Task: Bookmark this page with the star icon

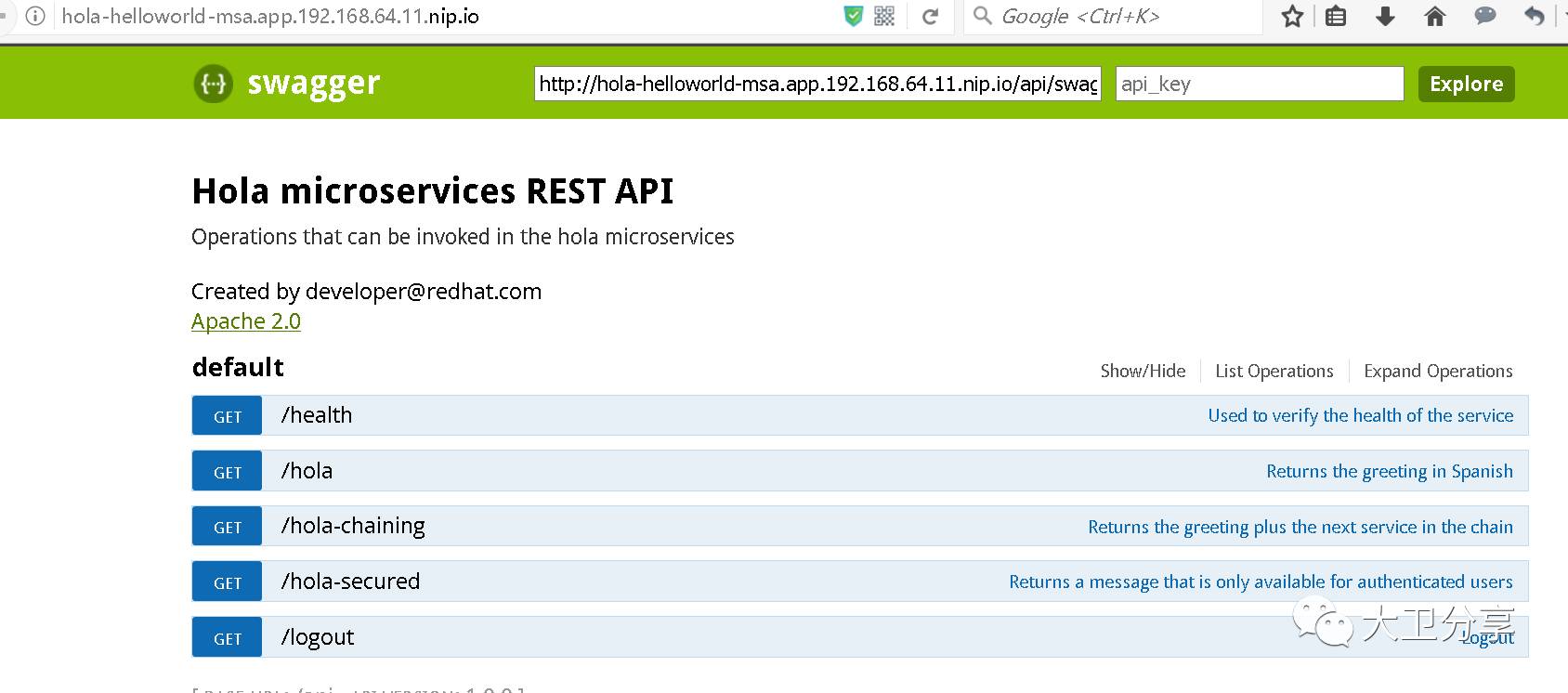Action: tap(1292, 16)
